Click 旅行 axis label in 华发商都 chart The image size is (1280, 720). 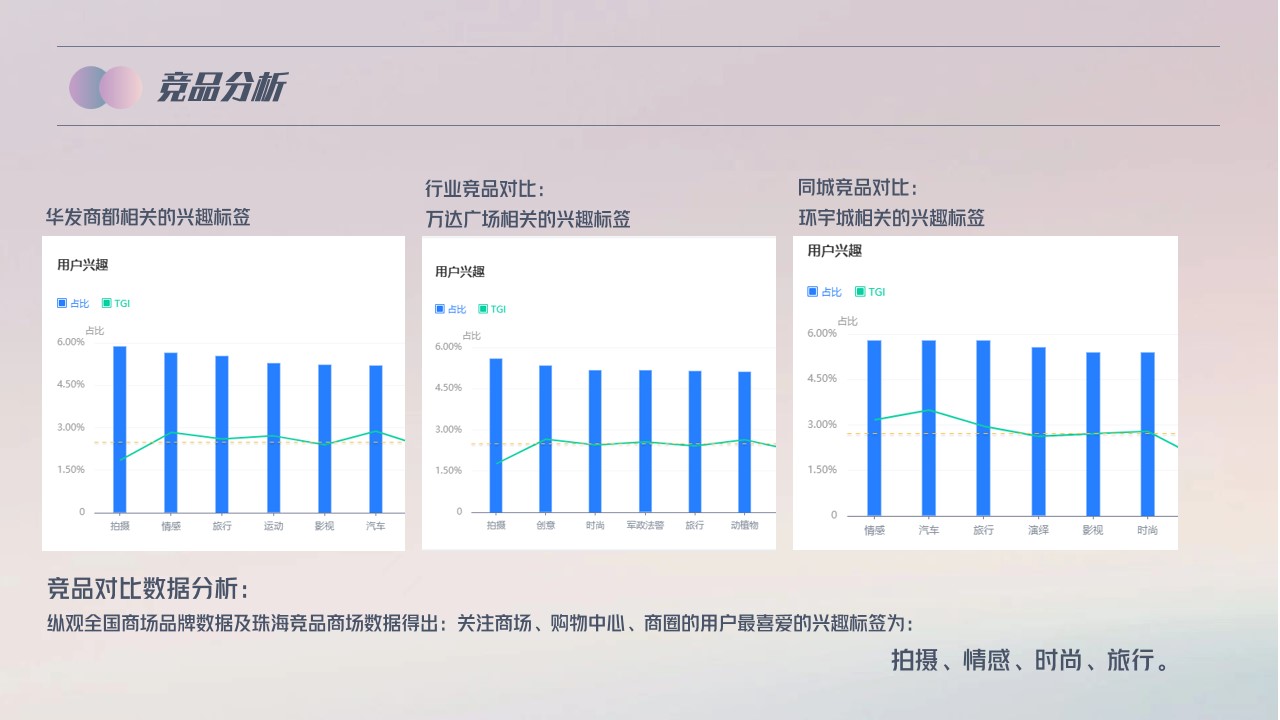[222, 525]
